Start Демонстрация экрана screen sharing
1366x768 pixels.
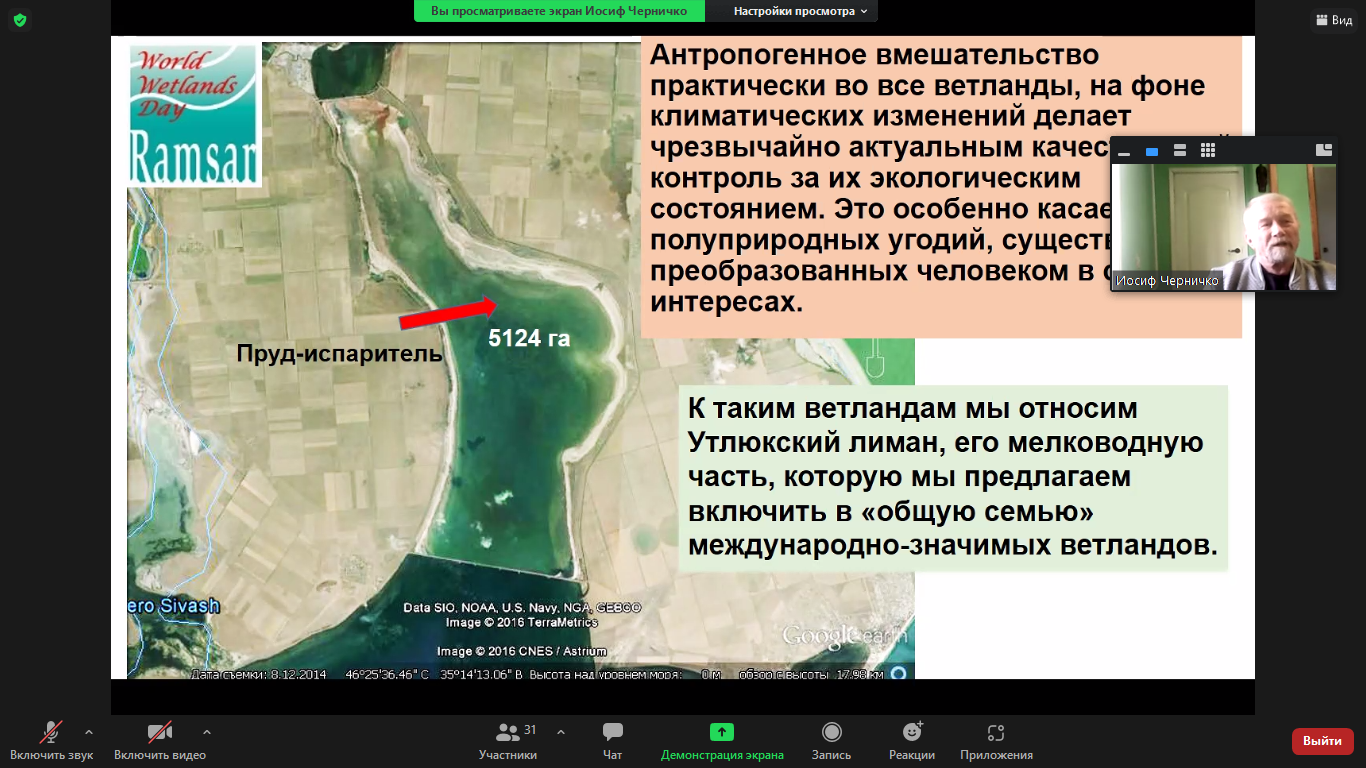722,740
